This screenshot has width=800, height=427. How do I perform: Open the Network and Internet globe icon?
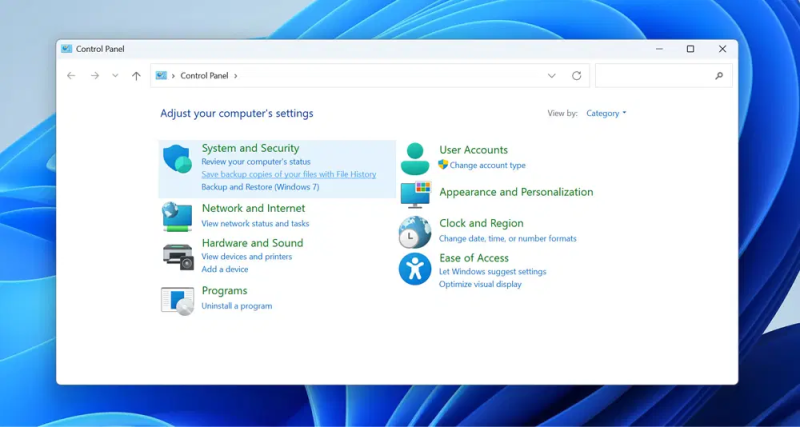pos(177,217)
